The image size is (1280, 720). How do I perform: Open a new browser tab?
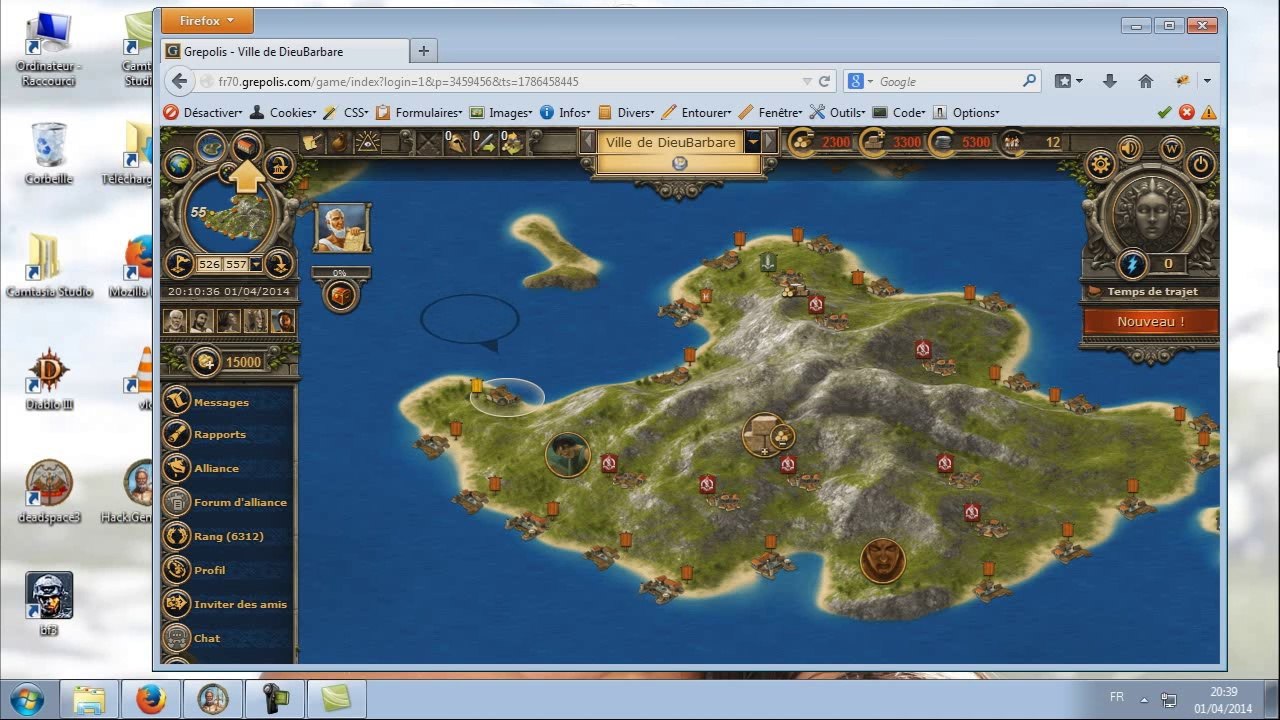424,51
